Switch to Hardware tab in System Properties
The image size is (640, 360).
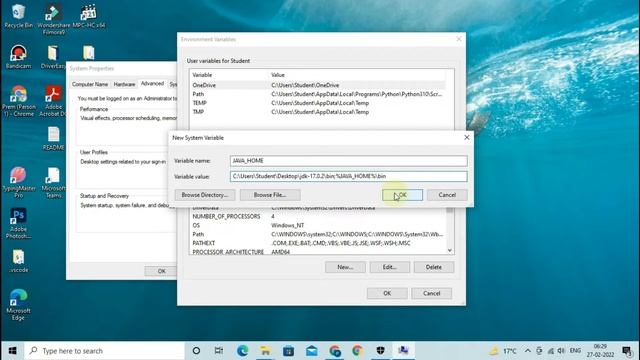[x=124, y=84]
